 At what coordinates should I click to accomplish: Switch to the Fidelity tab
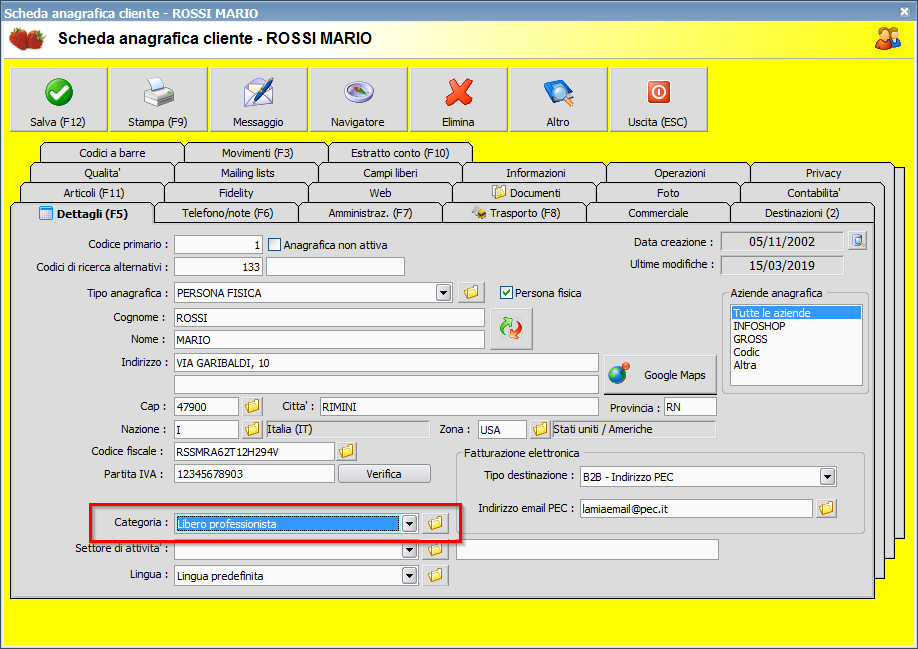click(237, 193)
